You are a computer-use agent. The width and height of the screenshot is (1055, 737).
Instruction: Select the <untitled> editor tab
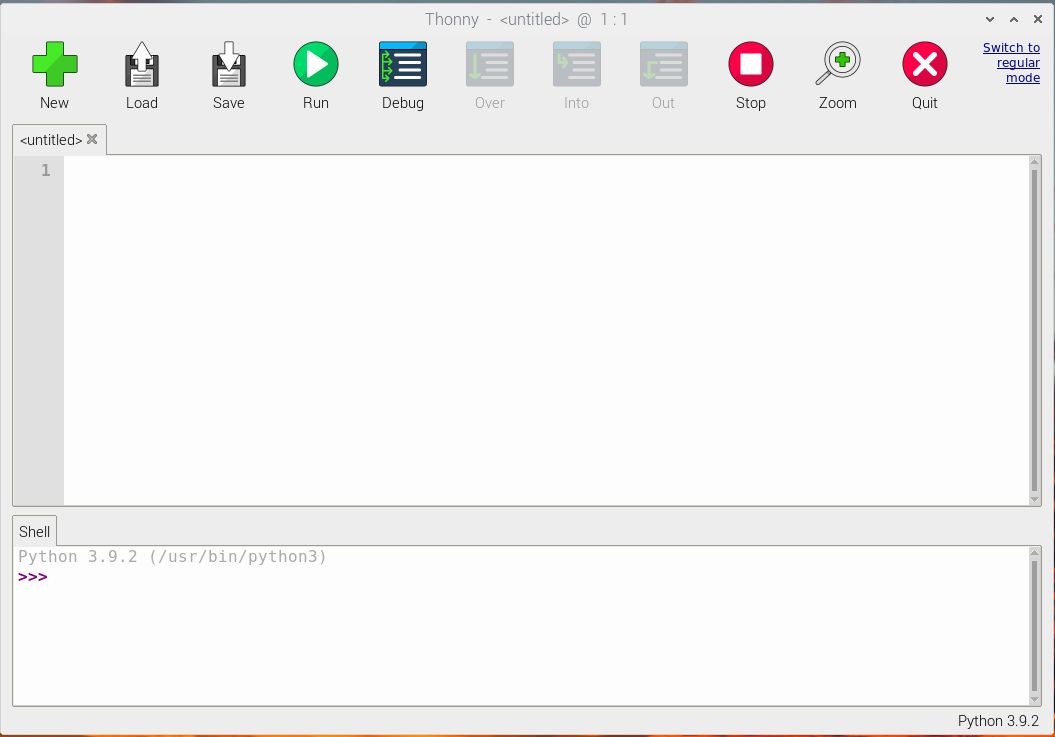point(51,140)
